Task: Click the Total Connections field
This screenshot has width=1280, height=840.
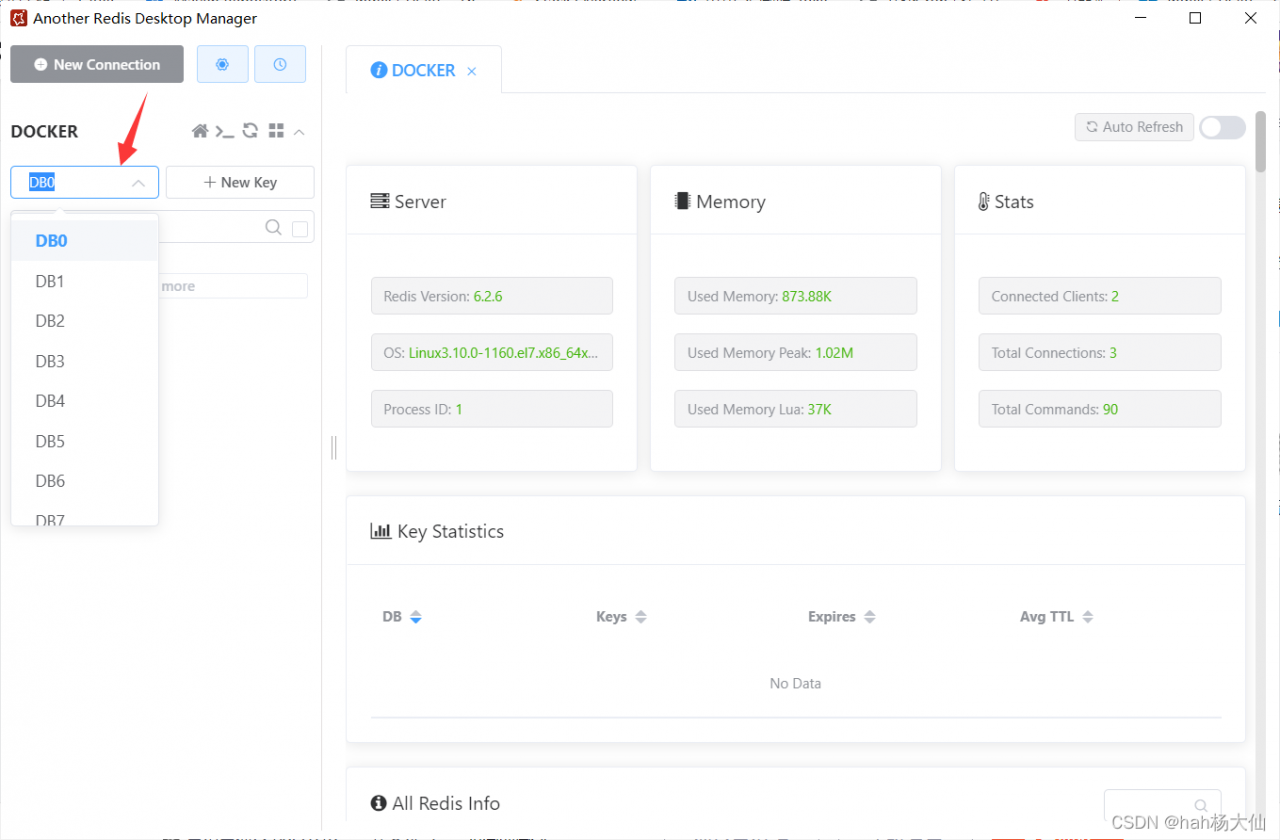Action: pyautogui.click(x=1100, y=352)
